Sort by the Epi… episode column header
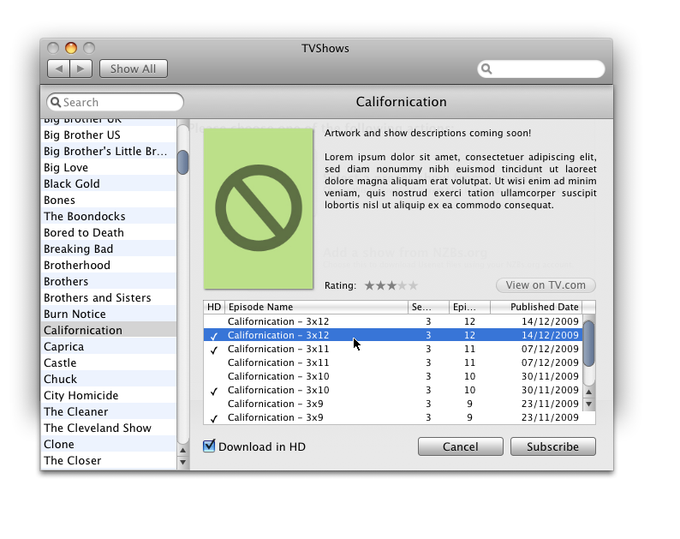This screenshot has width=680, height=539. point(470,307)
